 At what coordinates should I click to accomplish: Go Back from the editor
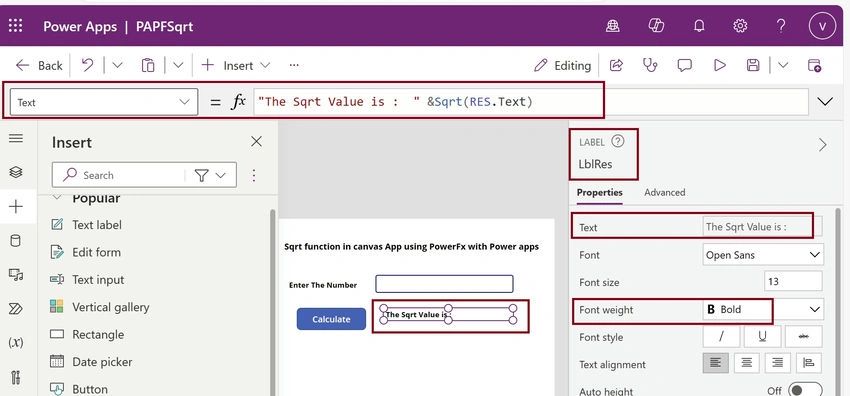[x=39, y=66]
